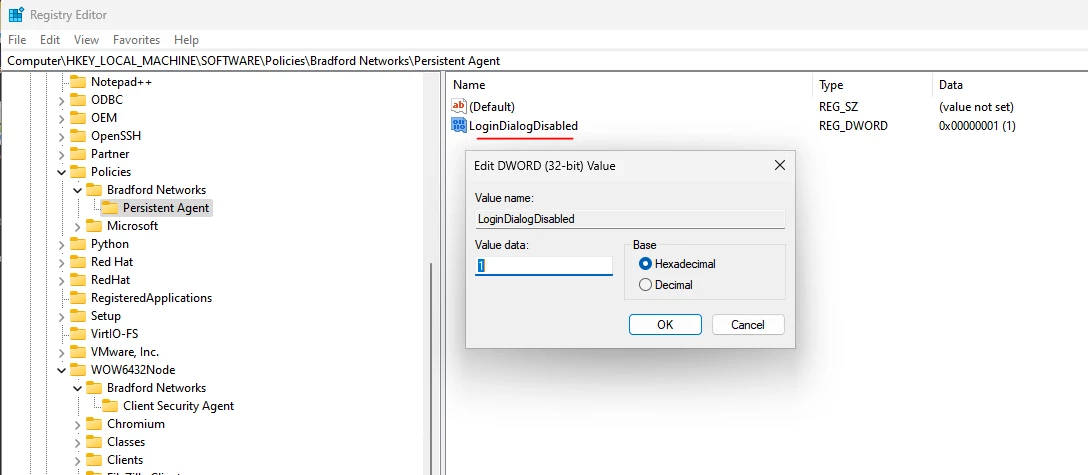Image resolution: width=1088 pixels, height=475 pixels.
Task: Expand the Microsoft tree node
Action: pos(77,226)
